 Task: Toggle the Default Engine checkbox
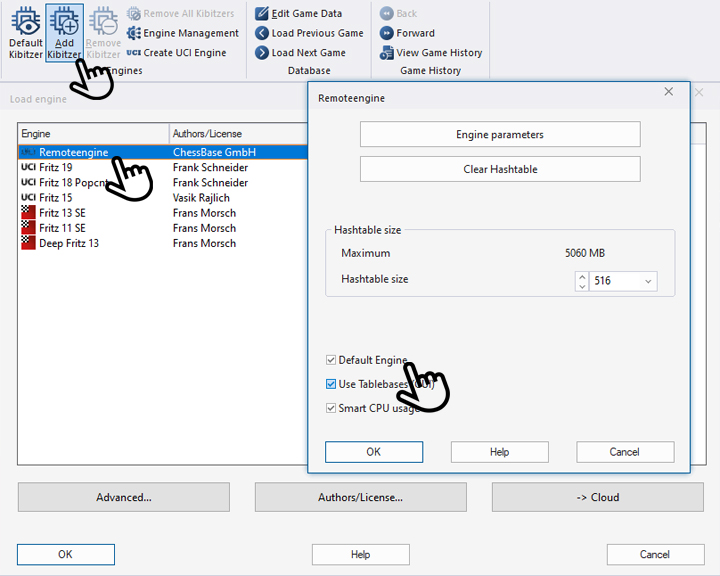tap(331, 360)
